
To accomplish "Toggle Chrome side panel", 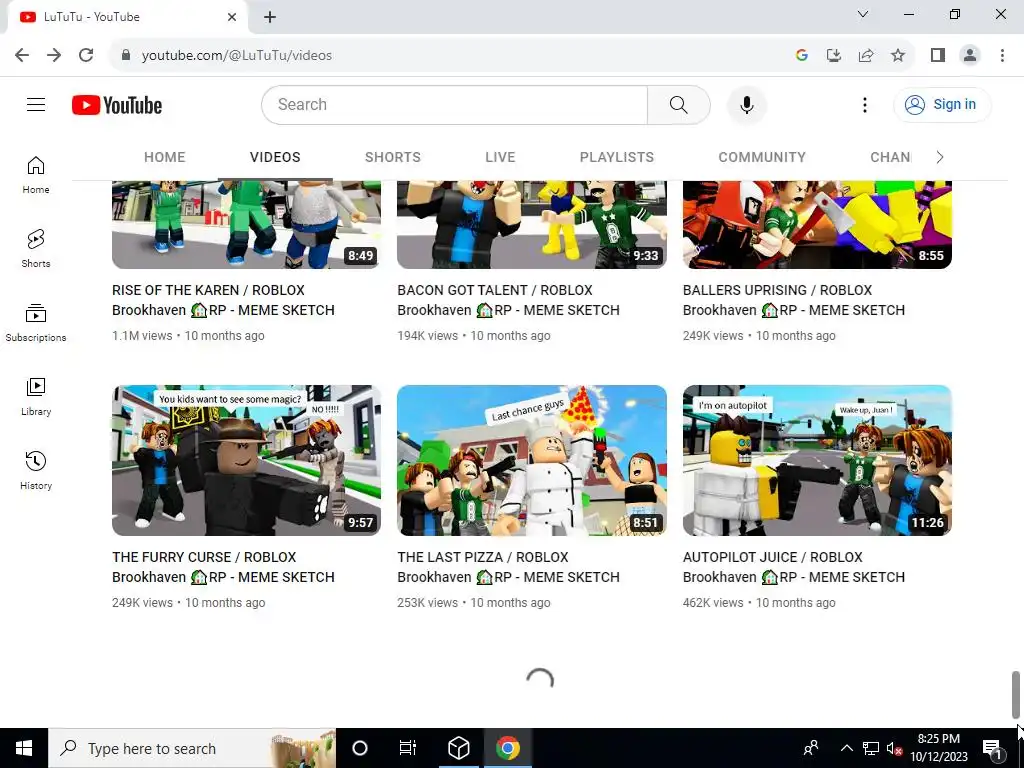I will click(938, 56).
